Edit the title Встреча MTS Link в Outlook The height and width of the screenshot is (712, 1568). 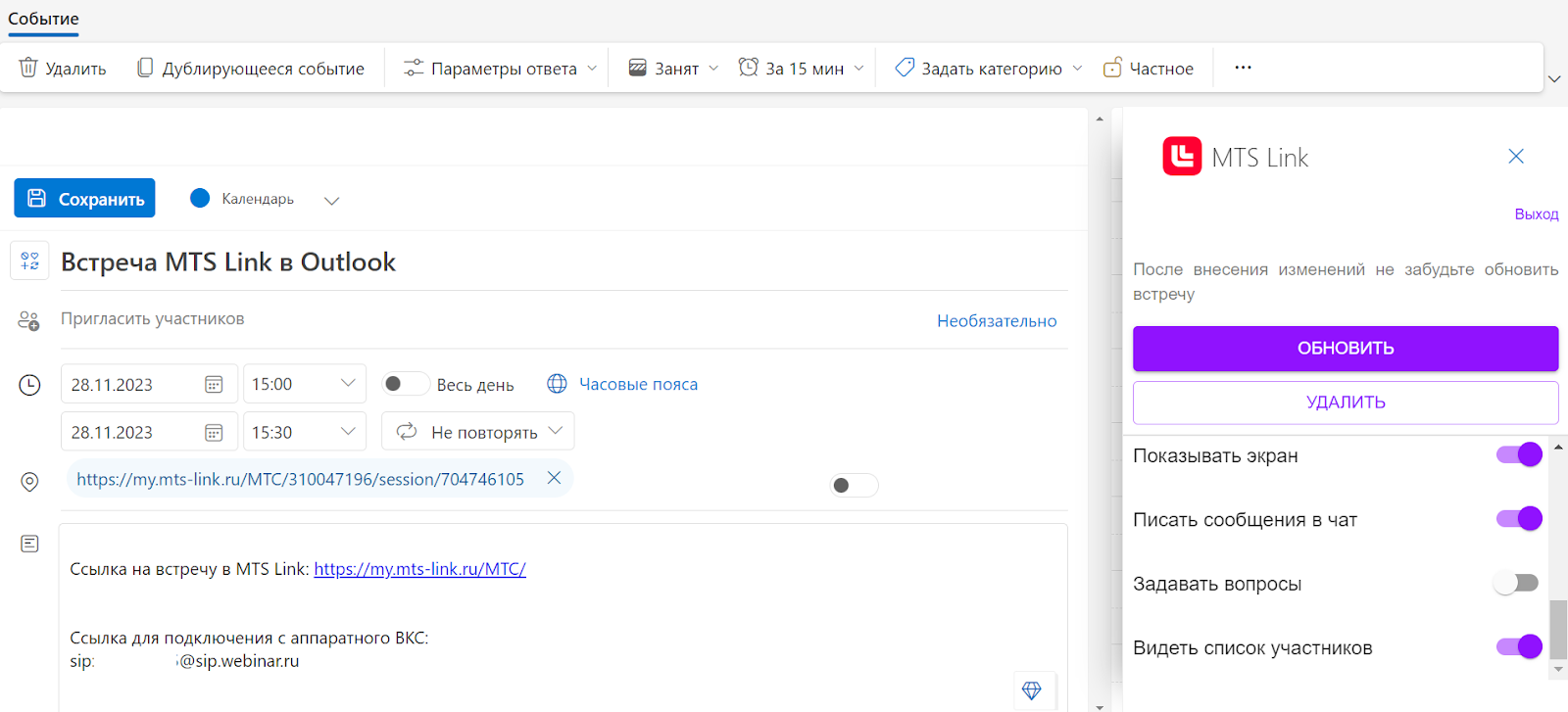pos(228,261)
